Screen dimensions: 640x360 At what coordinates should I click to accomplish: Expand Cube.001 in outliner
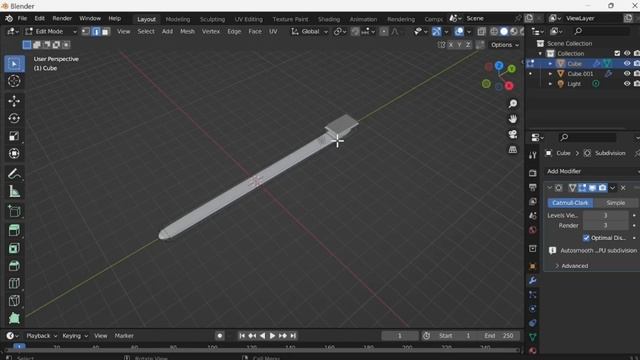pyautogui.click(x=550, y=73)
